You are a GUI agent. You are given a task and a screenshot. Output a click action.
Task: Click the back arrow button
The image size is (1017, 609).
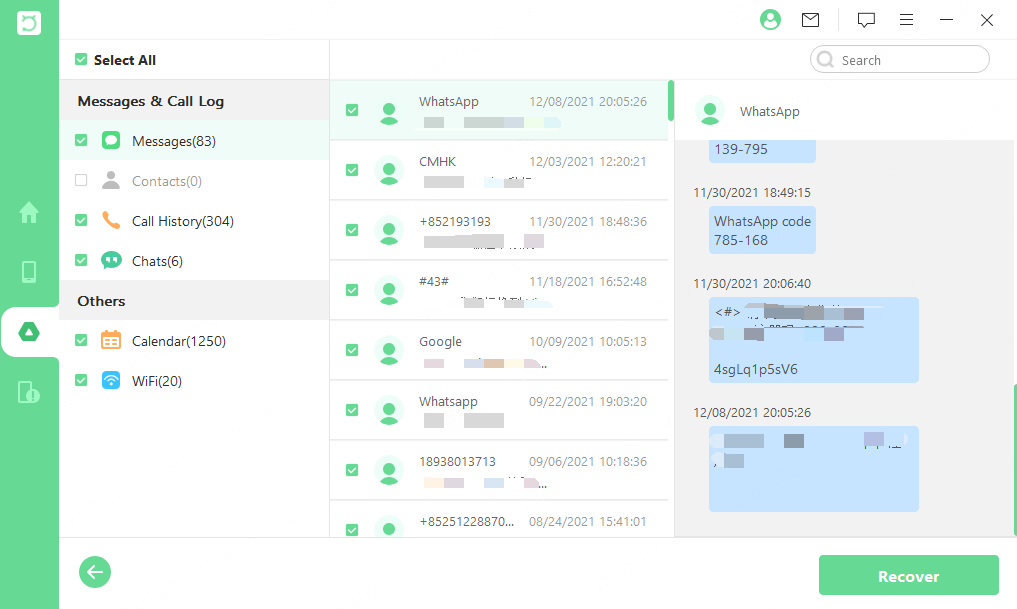[x=95, y=573]
